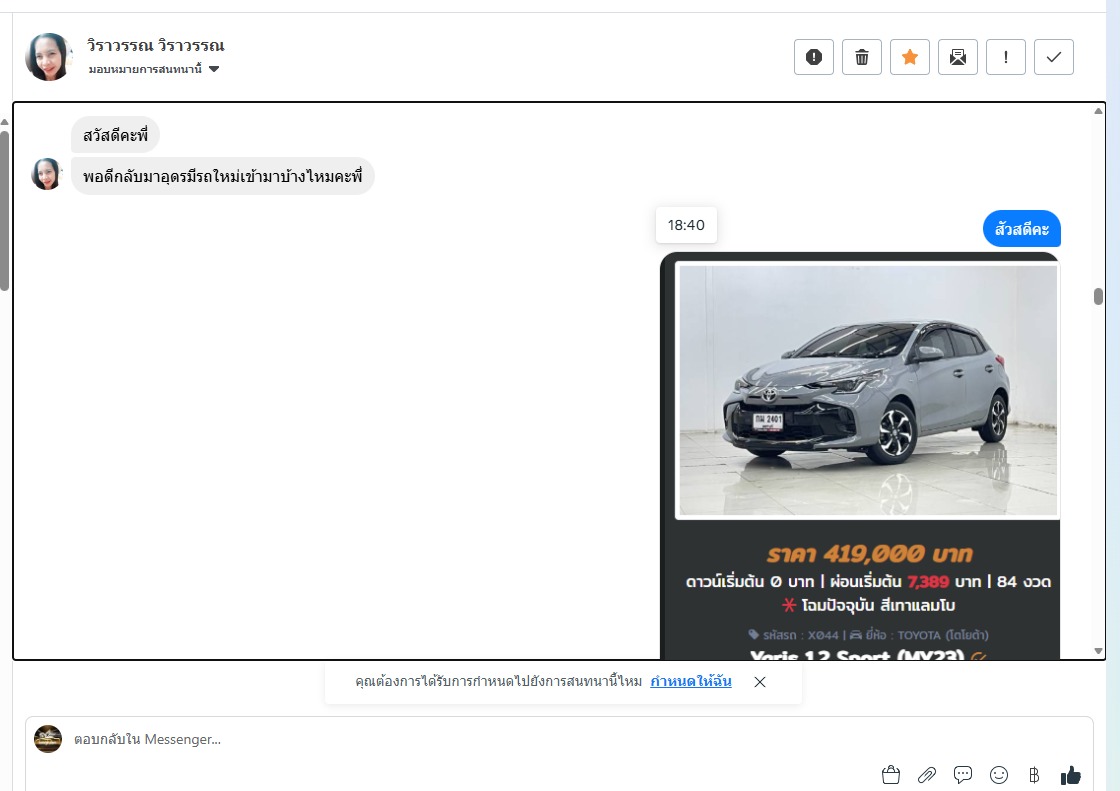This screenshot has height=791, width=1120.
Task: Click contact name วิราวรรณ วิราวรรณ
Action: coord(156,45)
